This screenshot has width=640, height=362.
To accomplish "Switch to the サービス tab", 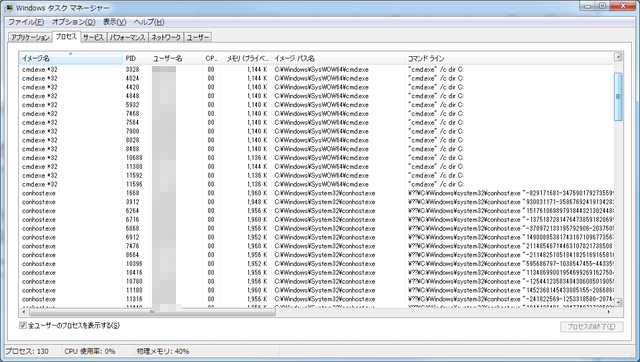I will pyautogui.click(x=93, y=37).
